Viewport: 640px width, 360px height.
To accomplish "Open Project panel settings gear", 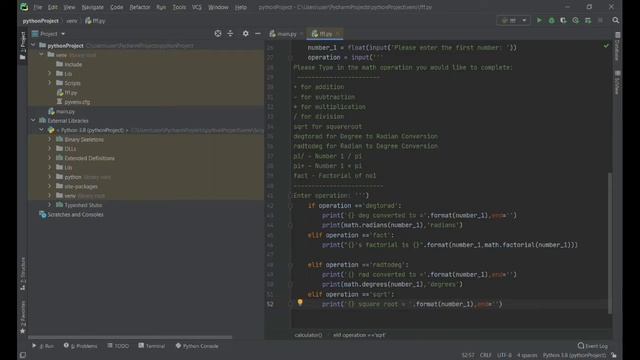I will click(245, 33).
